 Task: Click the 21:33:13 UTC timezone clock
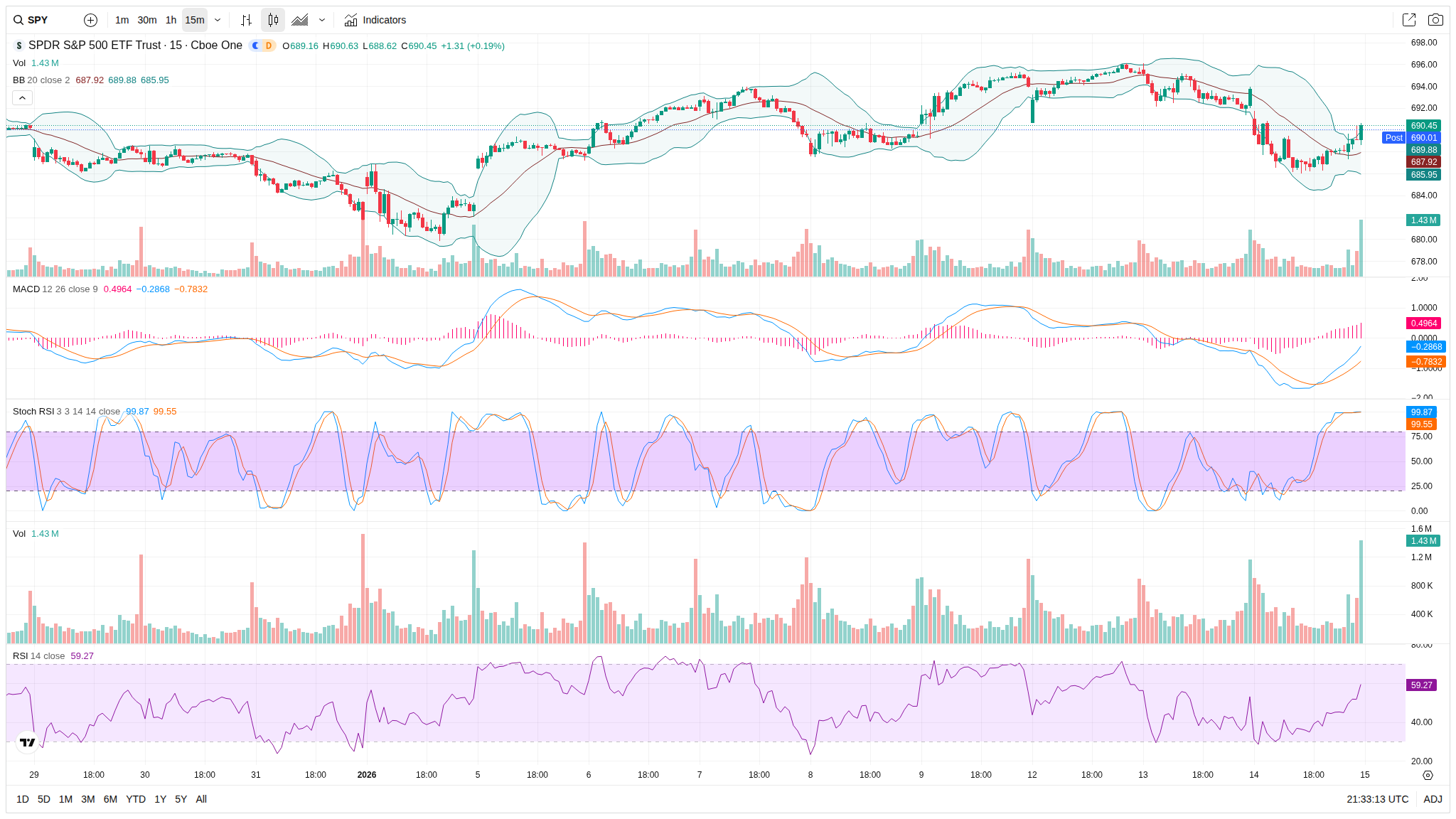pos(1377,799)
